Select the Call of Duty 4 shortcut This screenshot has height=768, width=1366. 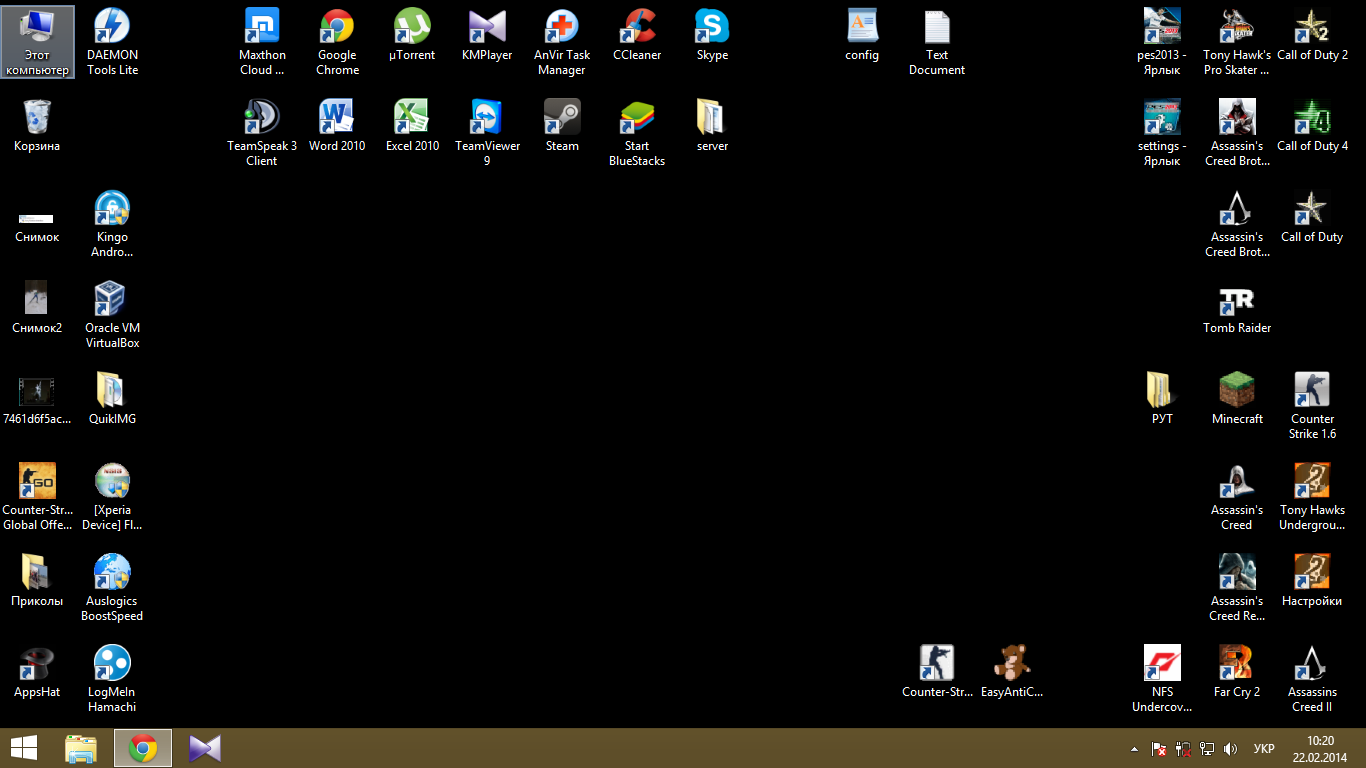coord(1312,126)
